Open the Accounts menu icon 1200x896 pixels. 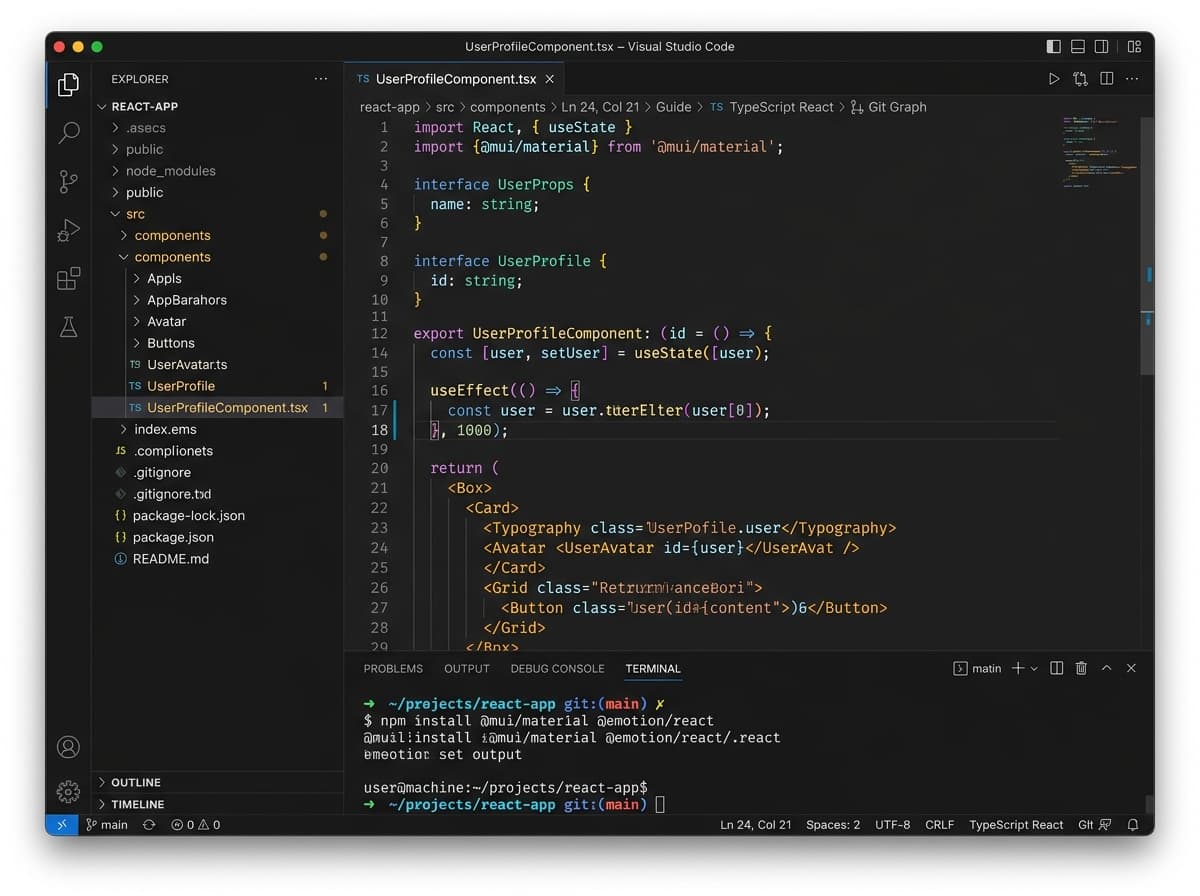(68, 746)
